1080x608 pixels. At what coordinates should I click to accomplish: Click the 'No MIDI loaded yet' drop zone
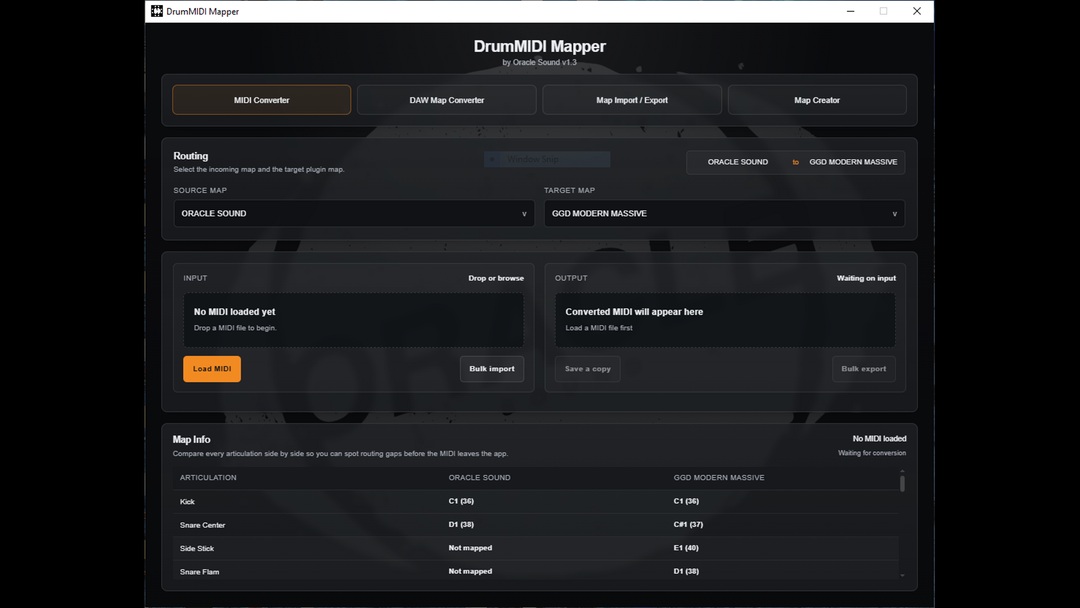pos(353,319)
